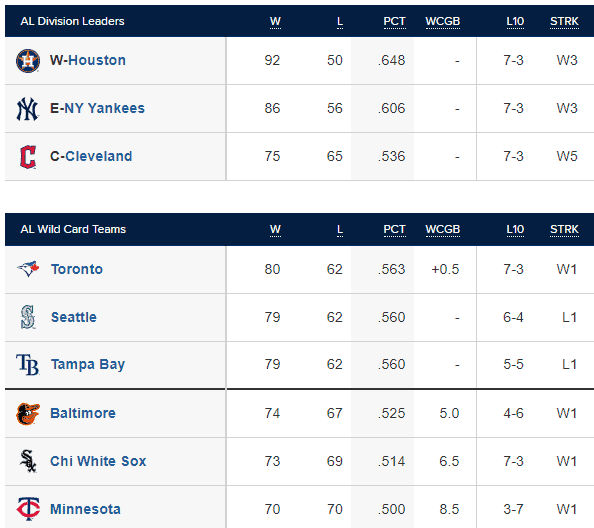Image resolution: width=594 pixels, height=528 pixels.
Task: Click the Baltimore Orioles logo
Action: pos(28,414)
